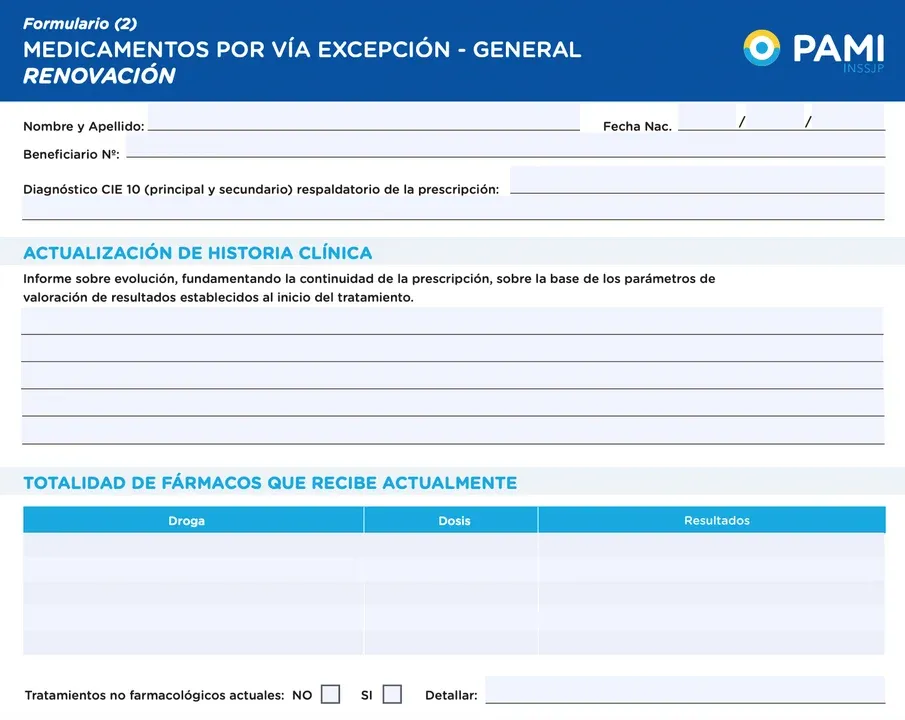
Task: Select the year box of Fecha Nac.
Action: pos(848,119)
